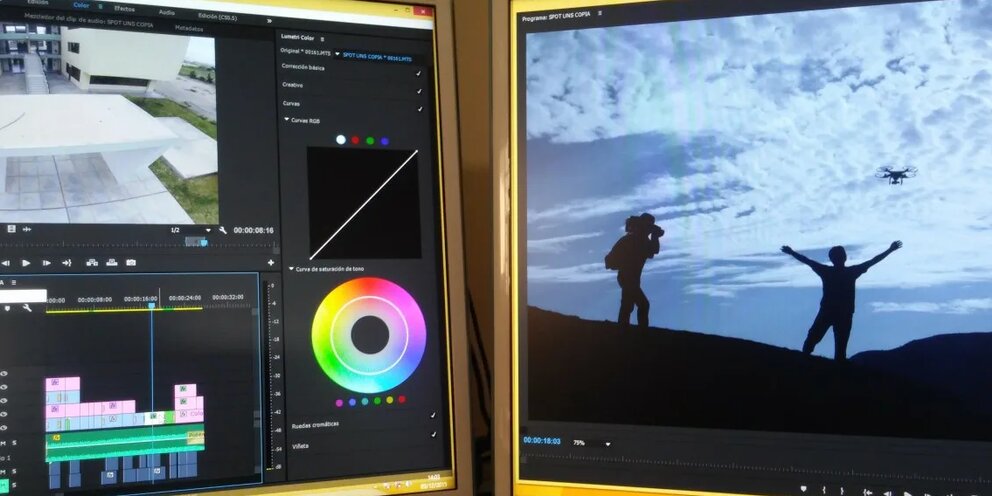
Task: Click the hue saturation color wheel ring
Action: (369, 335)
